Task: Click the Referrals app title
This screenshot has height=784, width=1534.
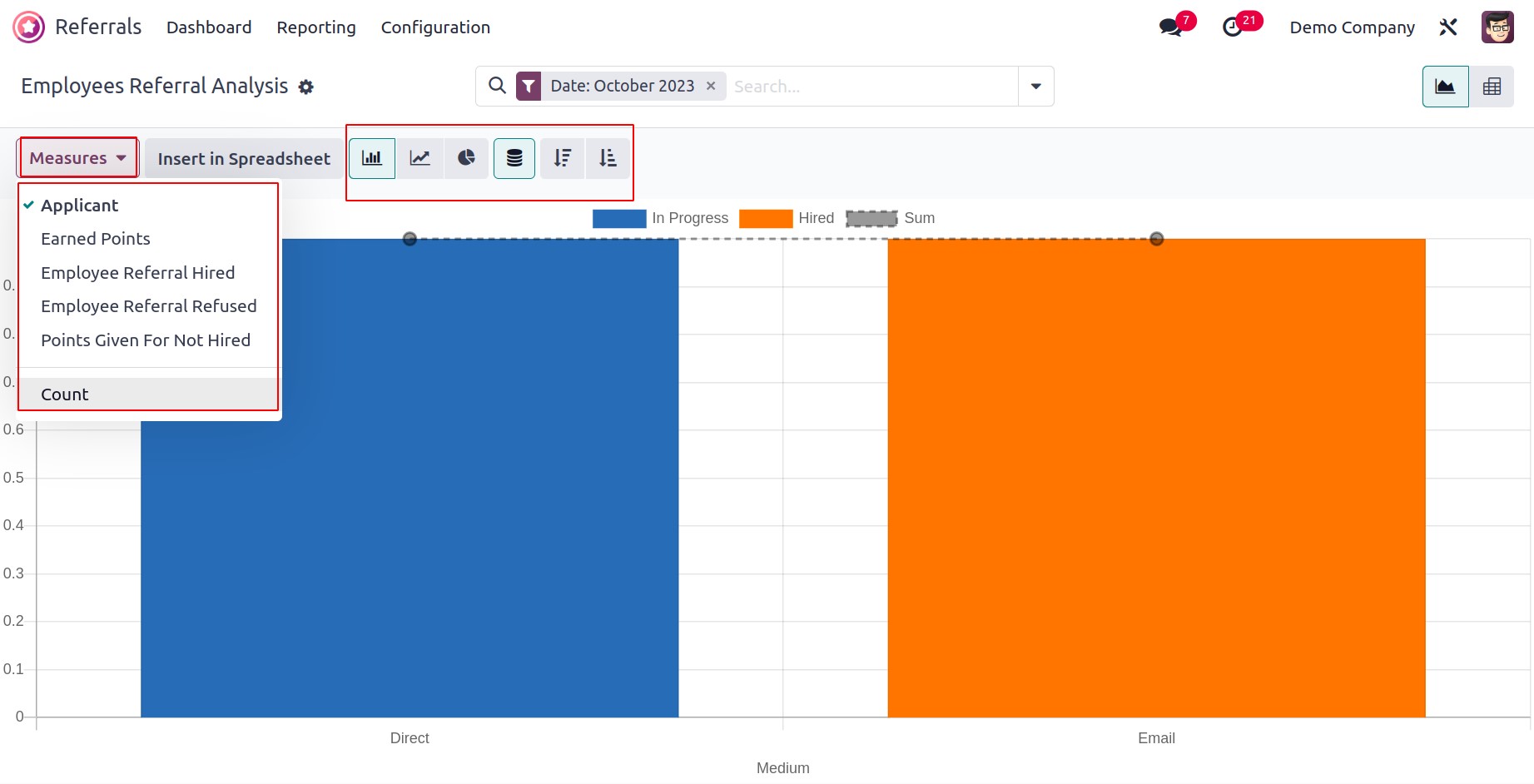Action: pyautogui.click(x=98, y=27)
